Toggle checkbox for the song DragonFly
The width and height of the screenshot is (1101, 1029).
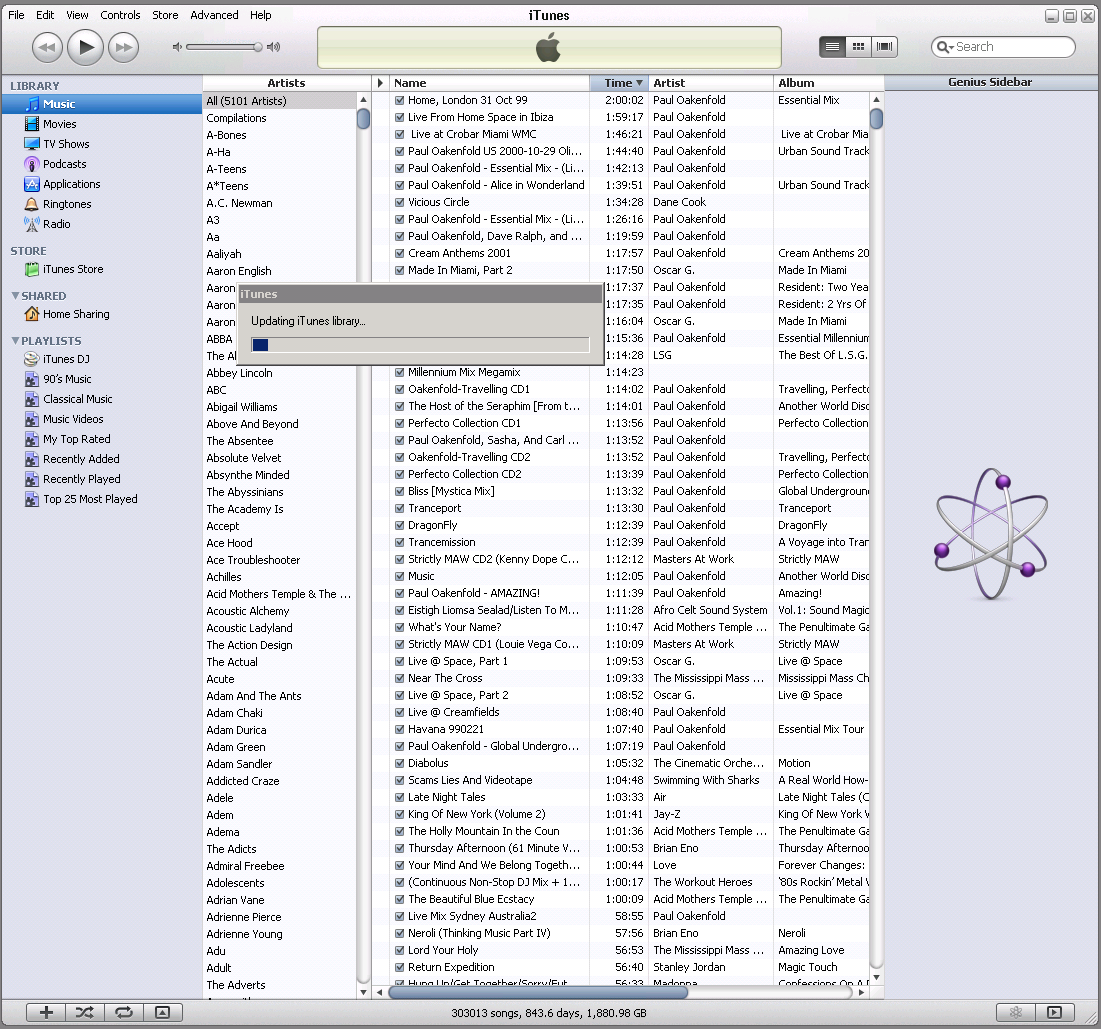[400, 525]
